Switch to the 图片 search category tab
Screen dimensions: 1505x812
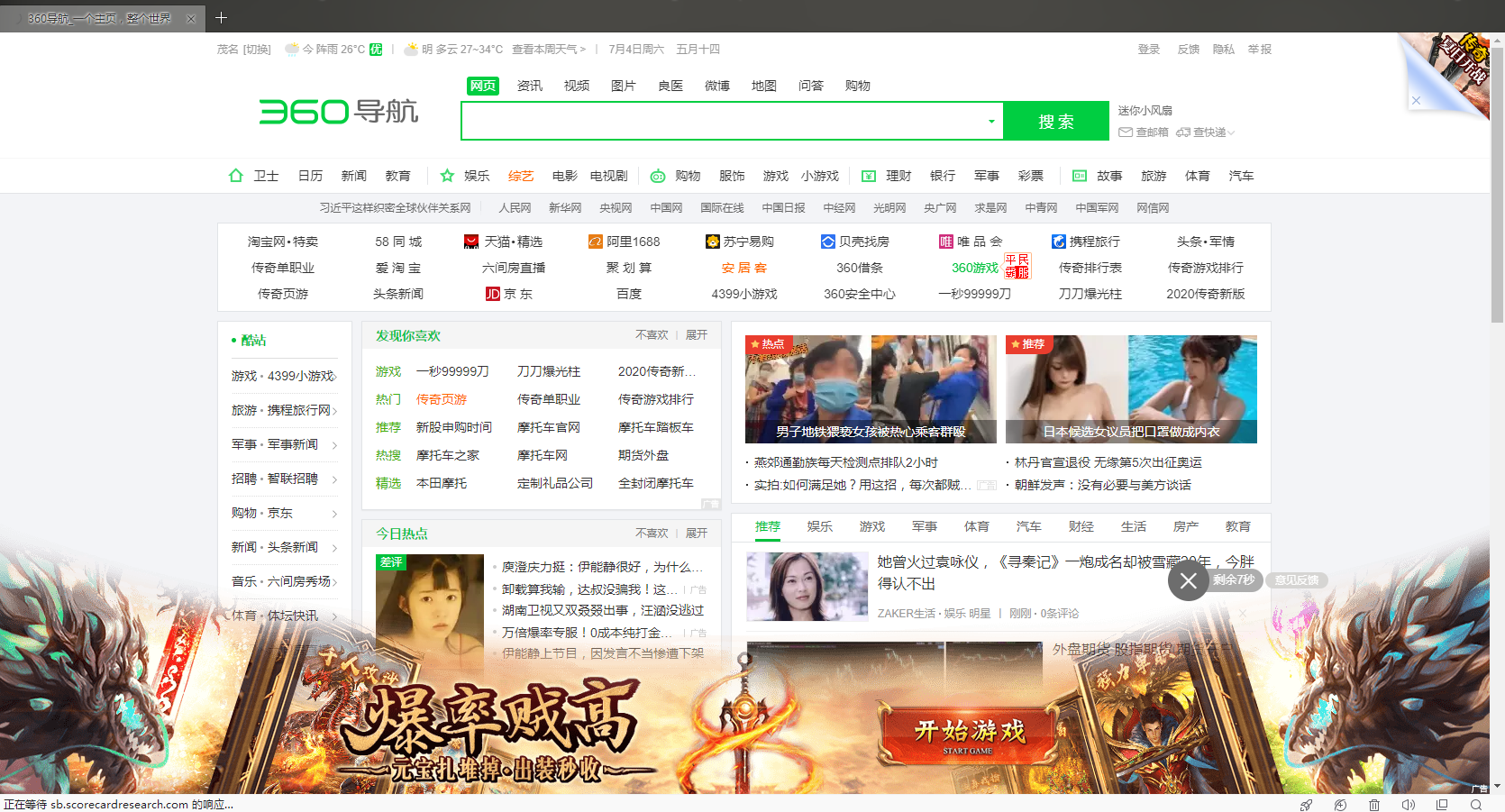(624, 85)
